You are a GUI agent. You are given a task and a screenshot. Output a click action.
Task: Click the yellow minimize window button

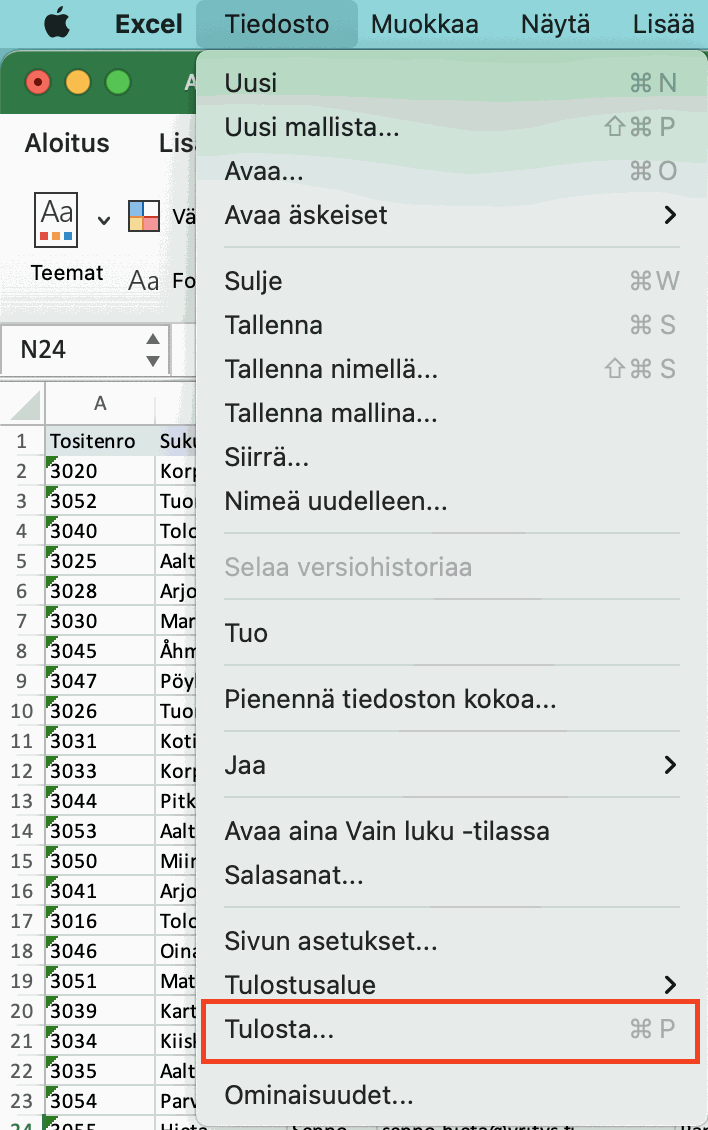click(78, 82)
